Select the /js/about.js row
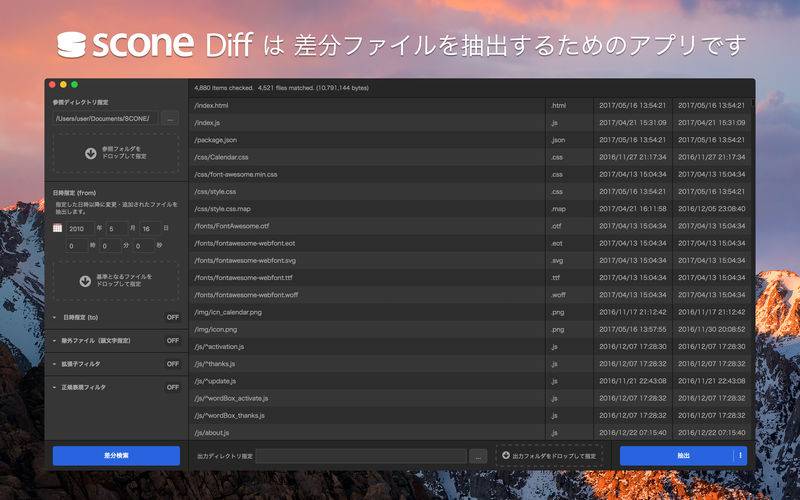 click(471, 432)
